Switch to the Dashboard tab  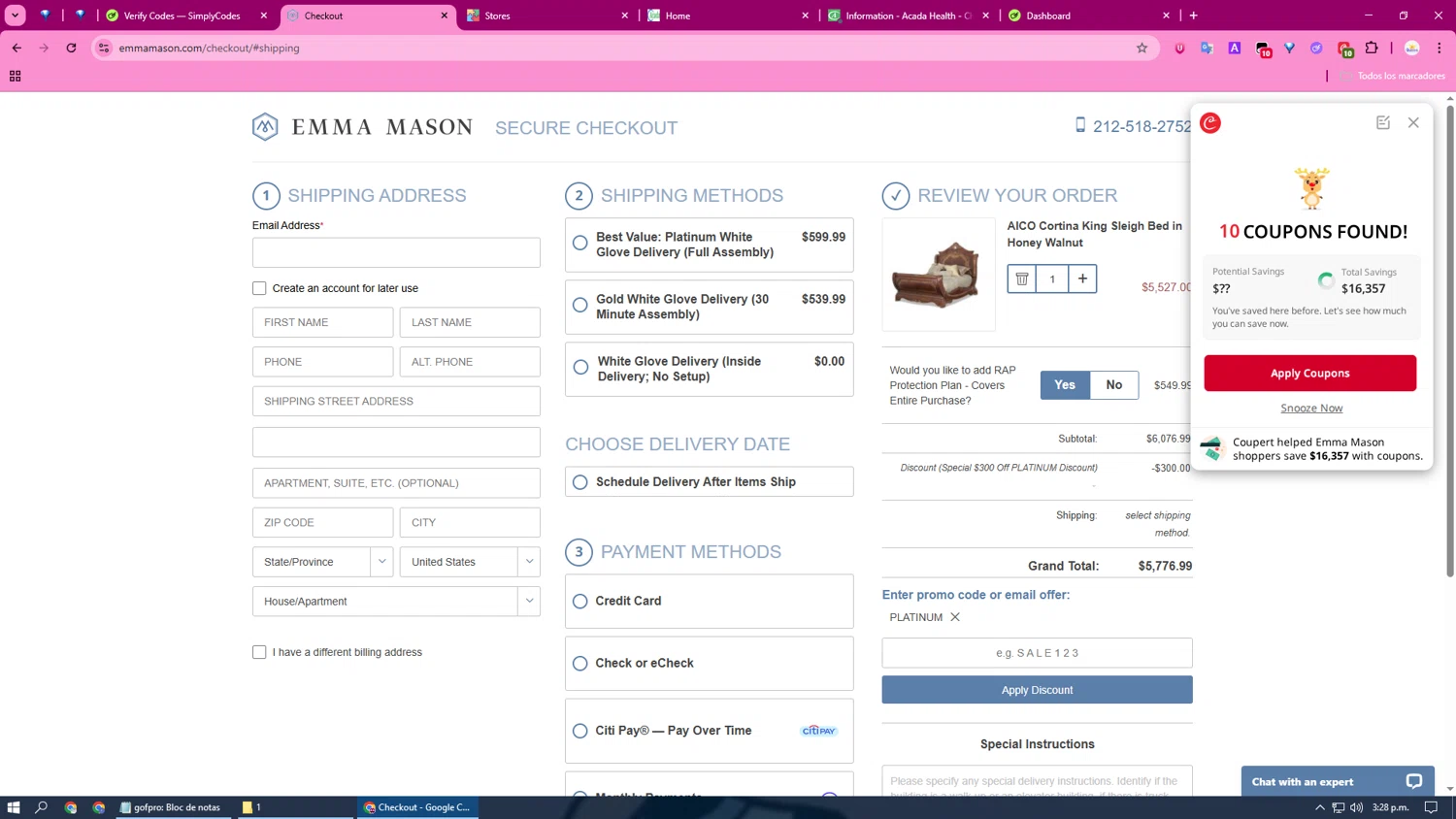(1089, 16)
